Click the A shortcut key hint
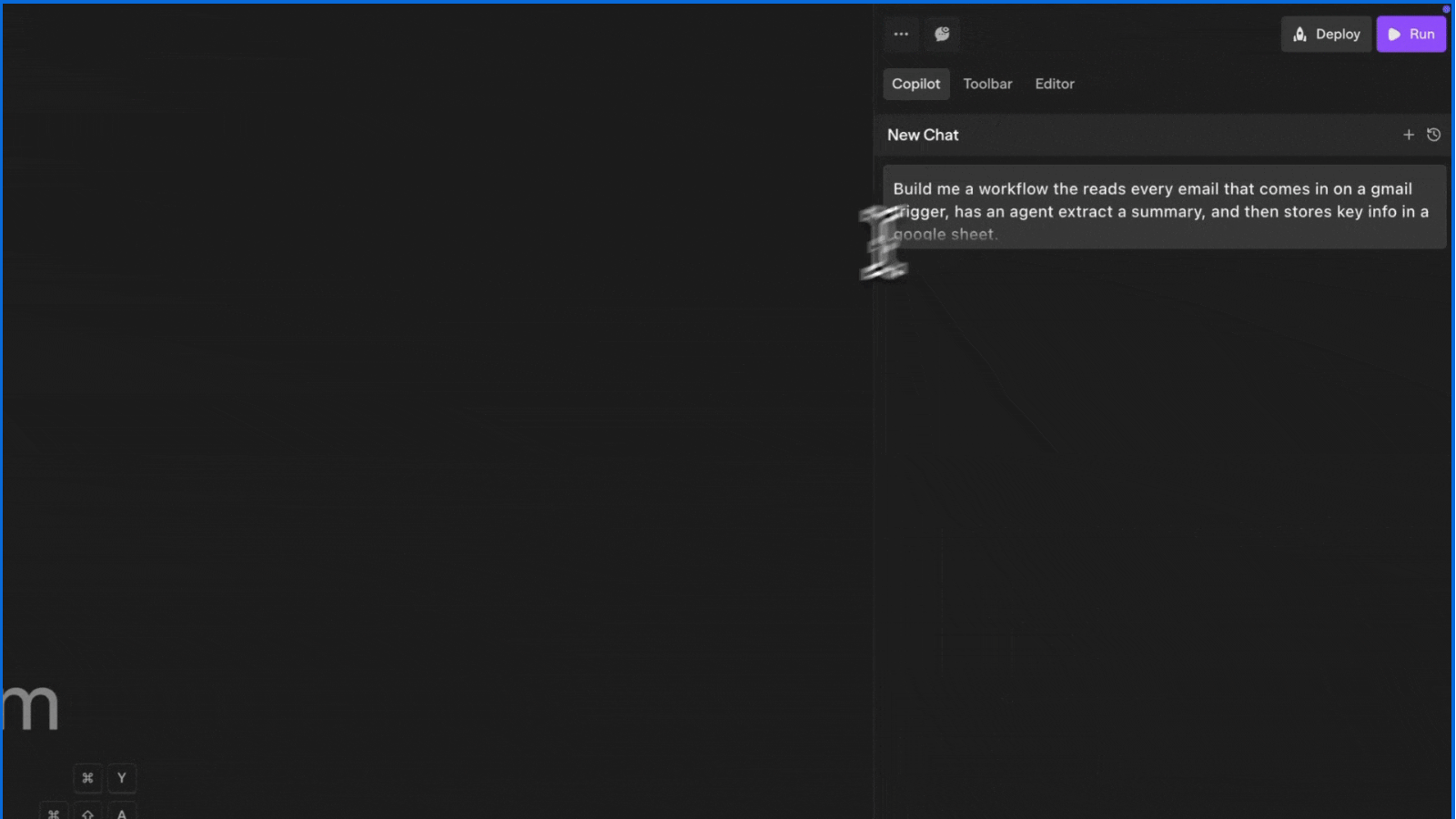1456x819 pixels. click(122, 813)
